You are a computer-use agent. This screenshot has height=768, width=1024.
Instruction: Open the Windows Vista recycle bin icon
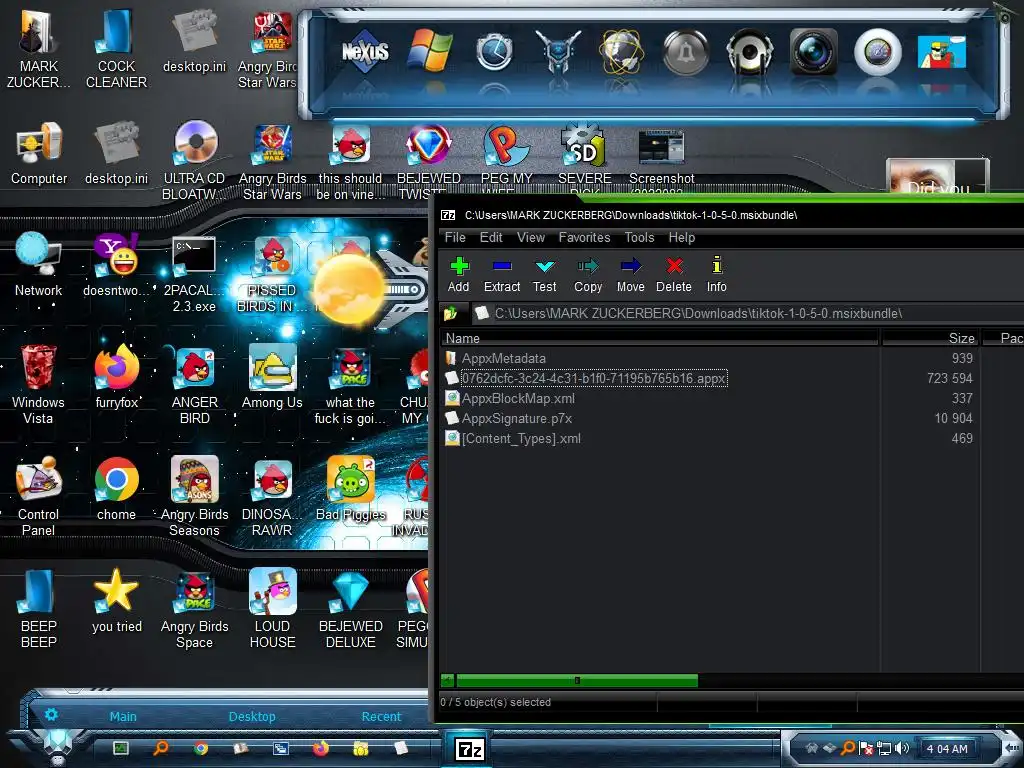(39, 385)
